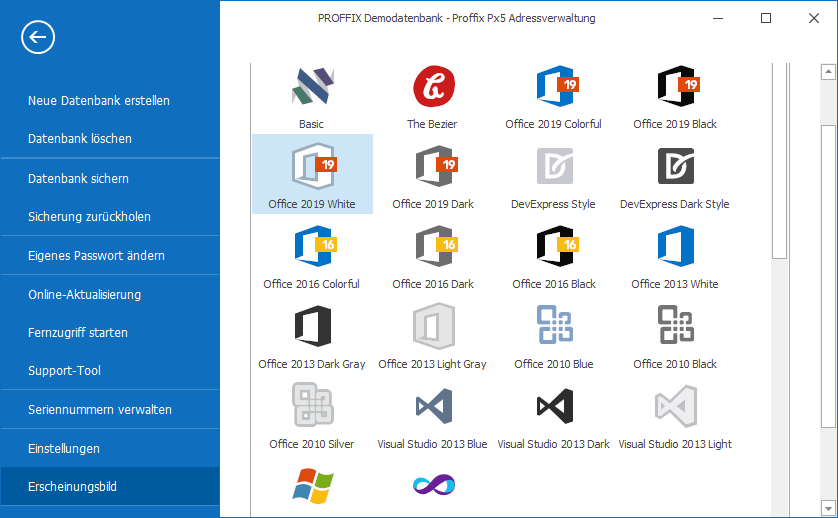The height and width of the screenshot is (518, 838).
Task: Open Neue Datenbank erstellen
Action: pos(110,100)
